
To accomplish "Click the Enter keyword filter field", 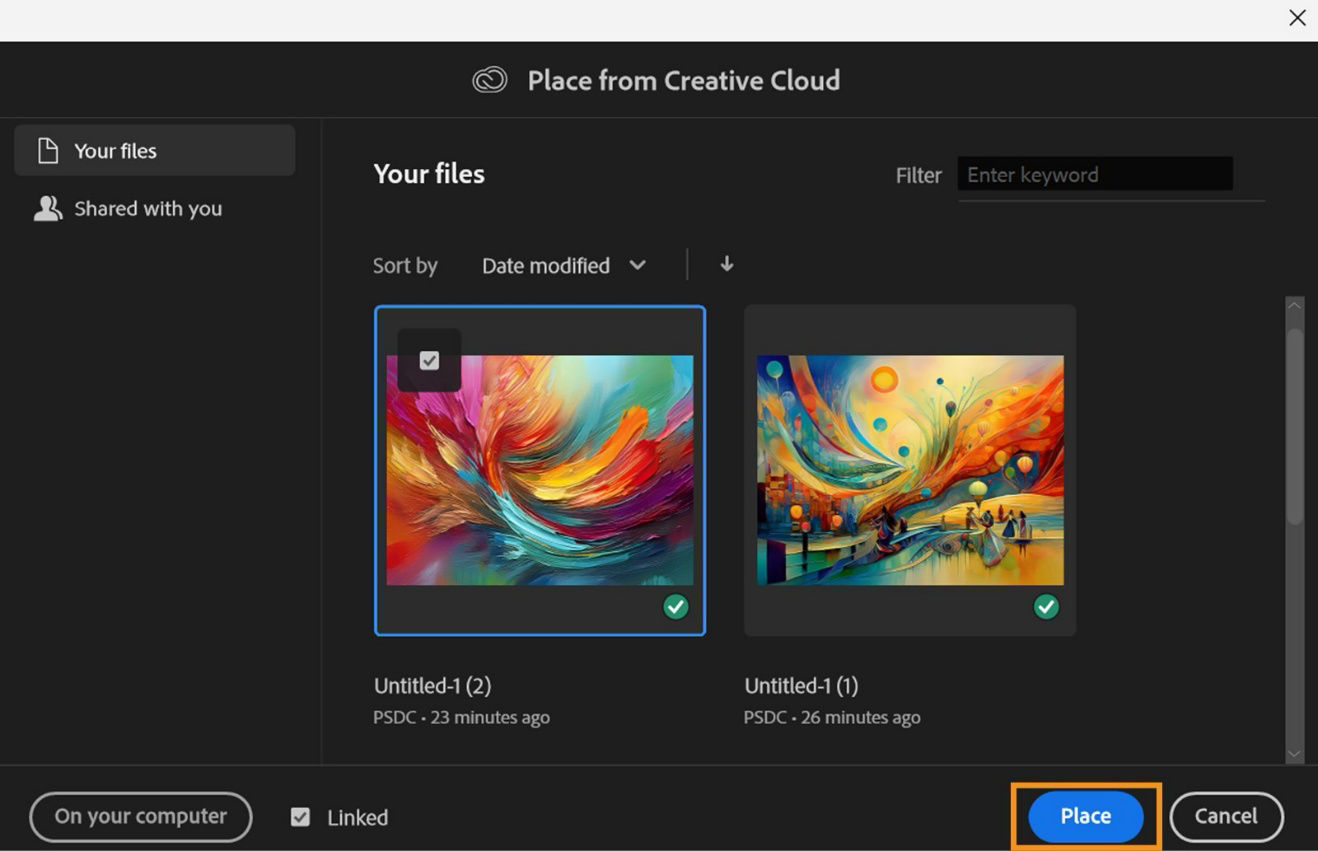I will (x=1094, y=174).
